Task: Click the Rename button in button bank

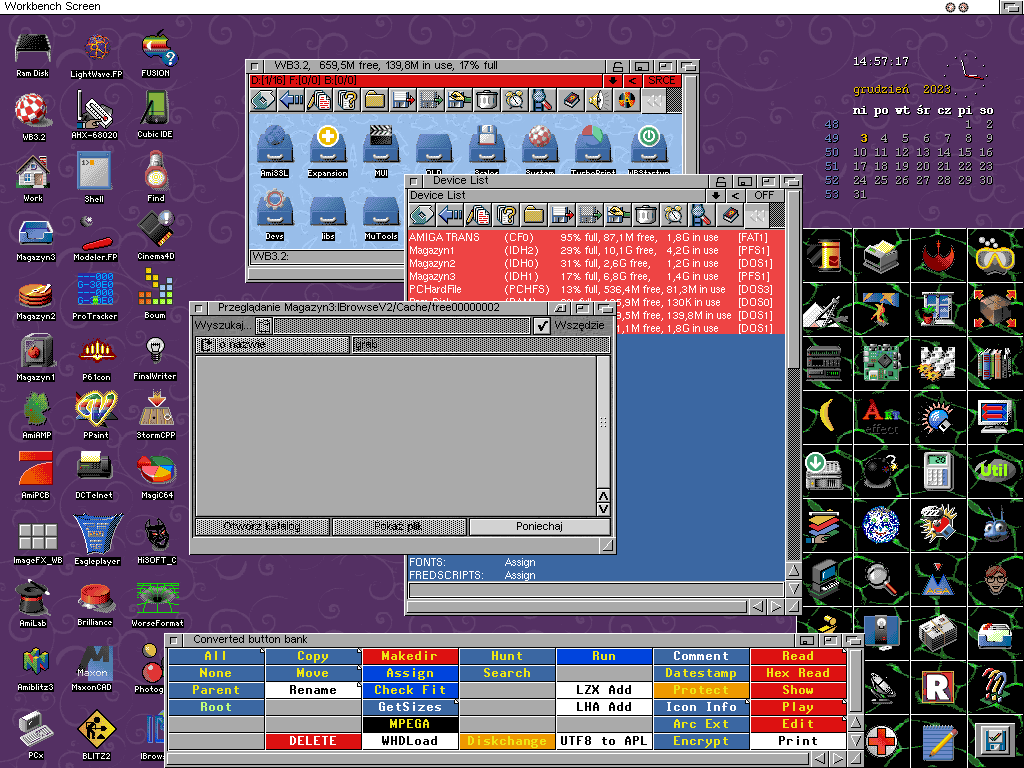Action: 313,690
